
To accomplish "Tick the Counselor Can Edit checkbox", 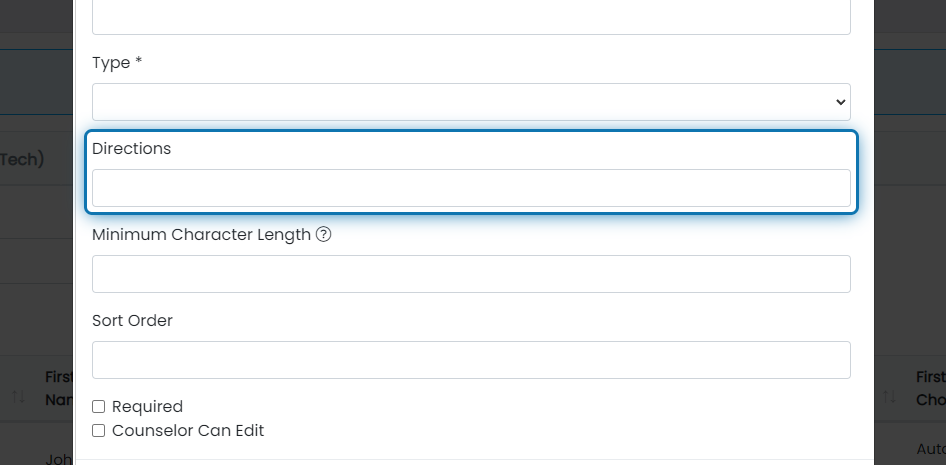I will pyautogui.click(x=98, y=431).
